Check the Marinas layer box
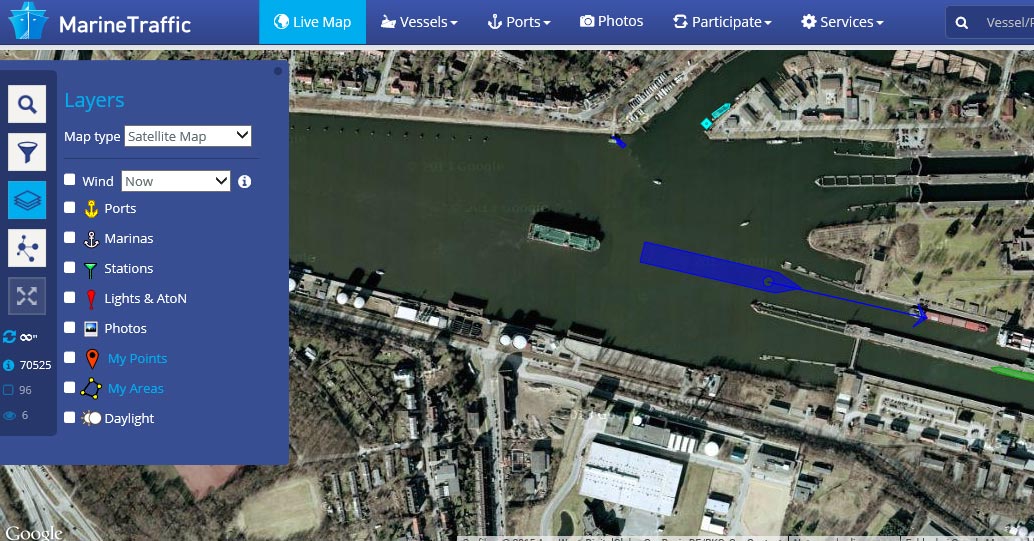Viewport: 1034px width, 541px height. (69, 237)
